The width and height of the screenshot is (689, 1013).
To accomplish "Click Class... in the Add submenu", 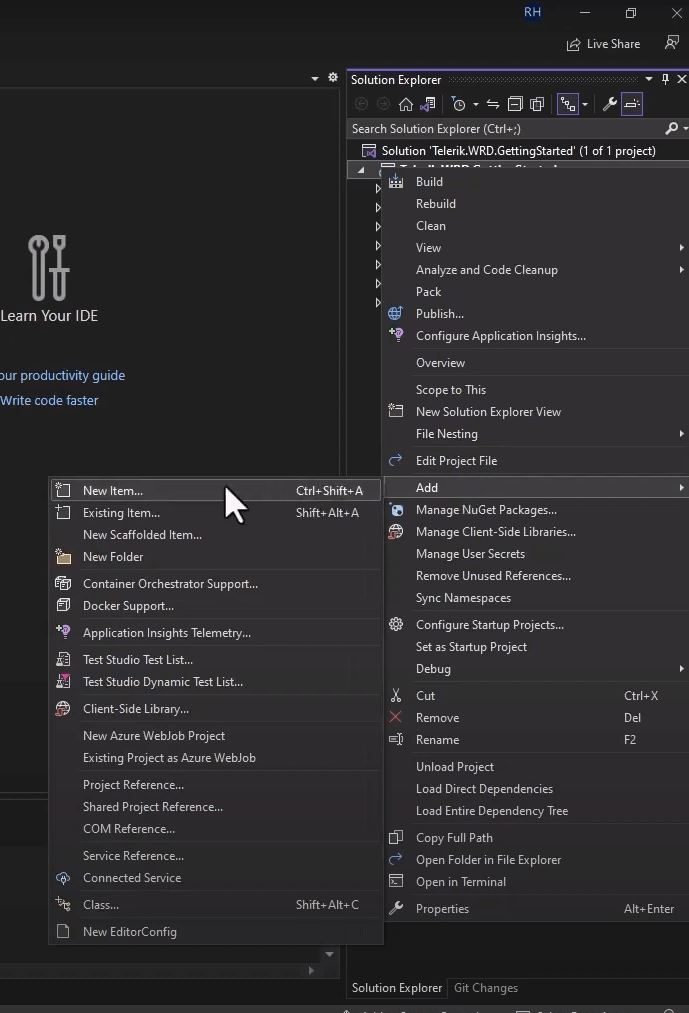I will (x=216, y=905).
